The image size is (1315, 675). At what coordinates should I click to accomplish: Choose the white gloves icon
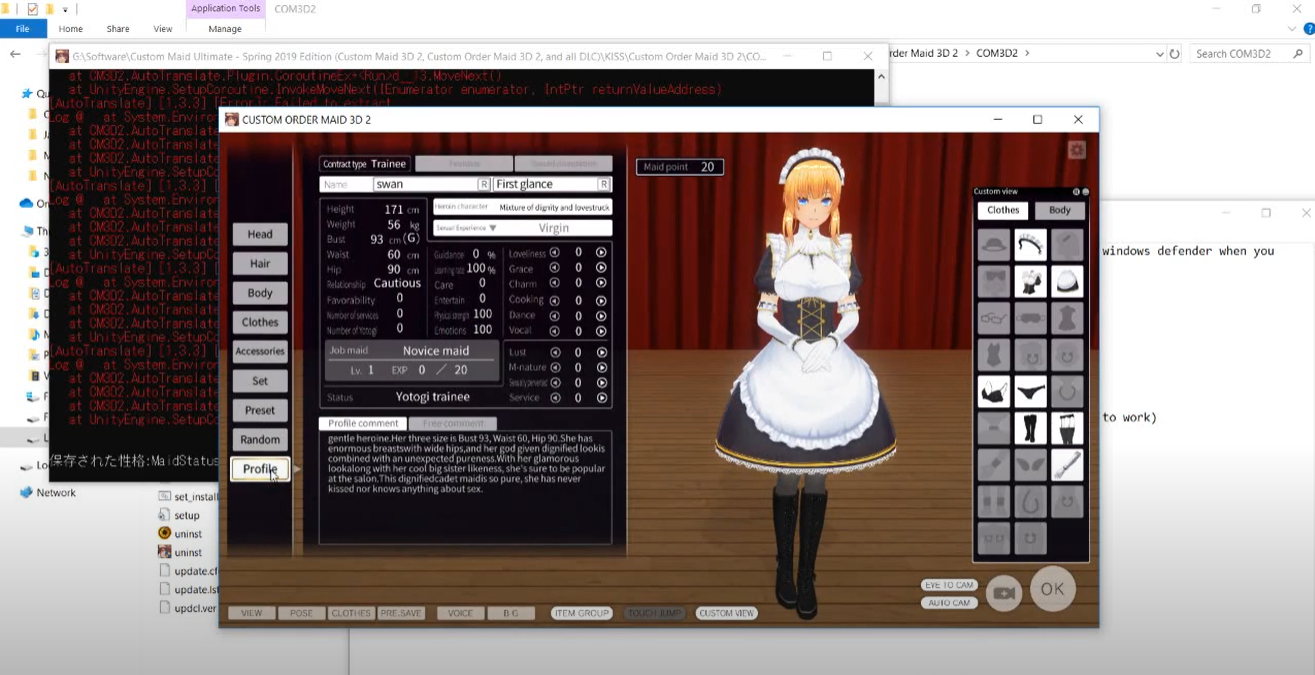point(1067,465)
